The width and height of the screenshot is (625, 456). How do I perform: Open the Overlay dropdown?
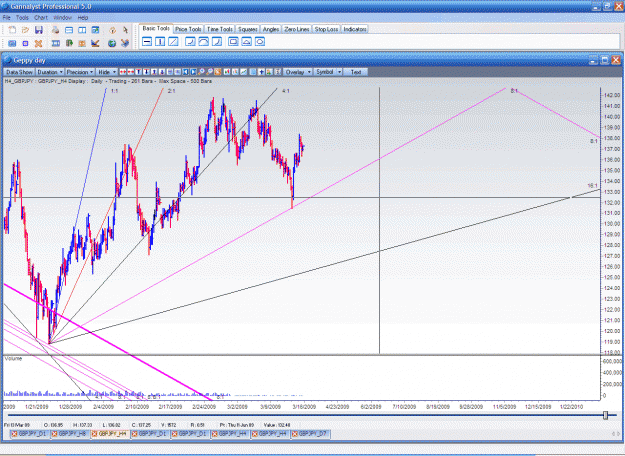click(x=298, y=72)
